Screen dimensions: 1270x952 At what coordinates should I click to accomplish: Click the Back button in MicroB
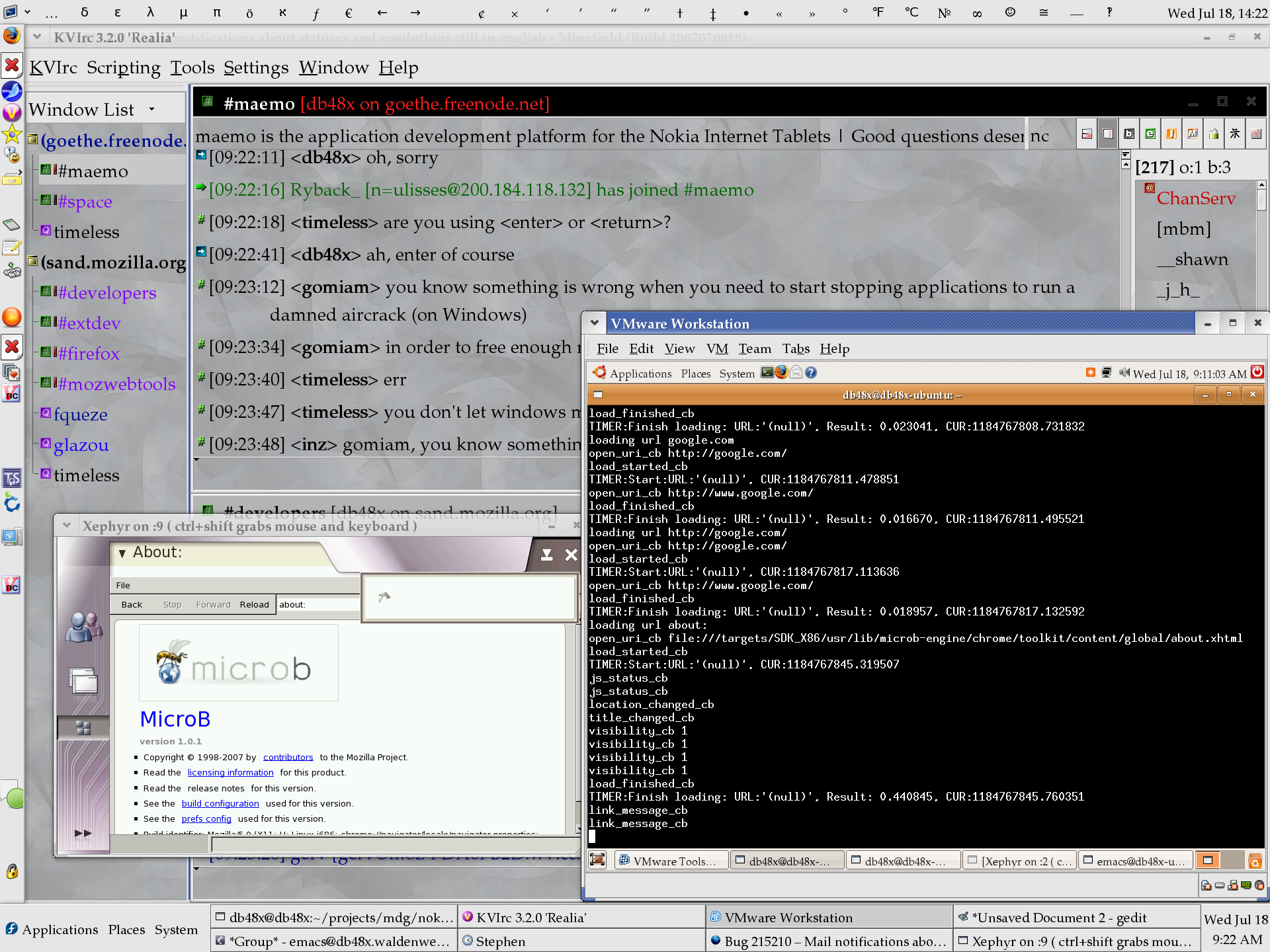(132, 604)
